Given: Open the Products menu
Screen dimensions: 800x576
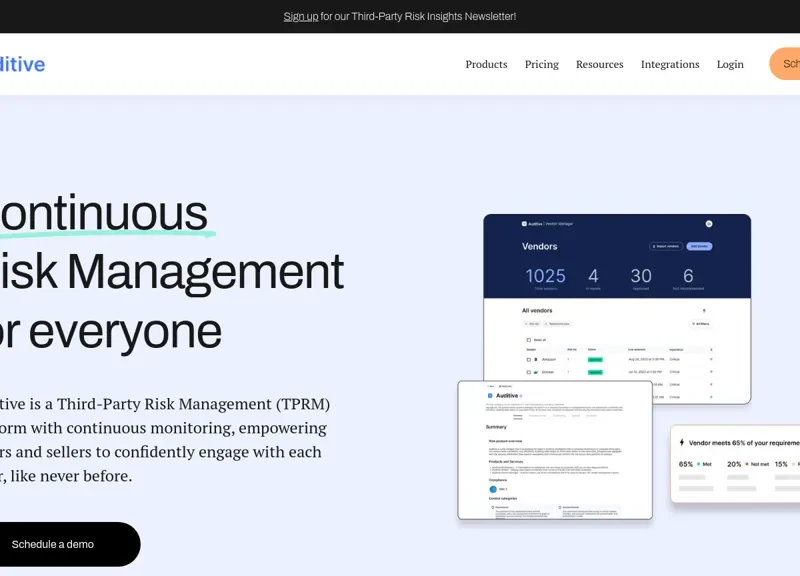Looking at the screenshot, I should pyautogui.click(x=486, y=64).
